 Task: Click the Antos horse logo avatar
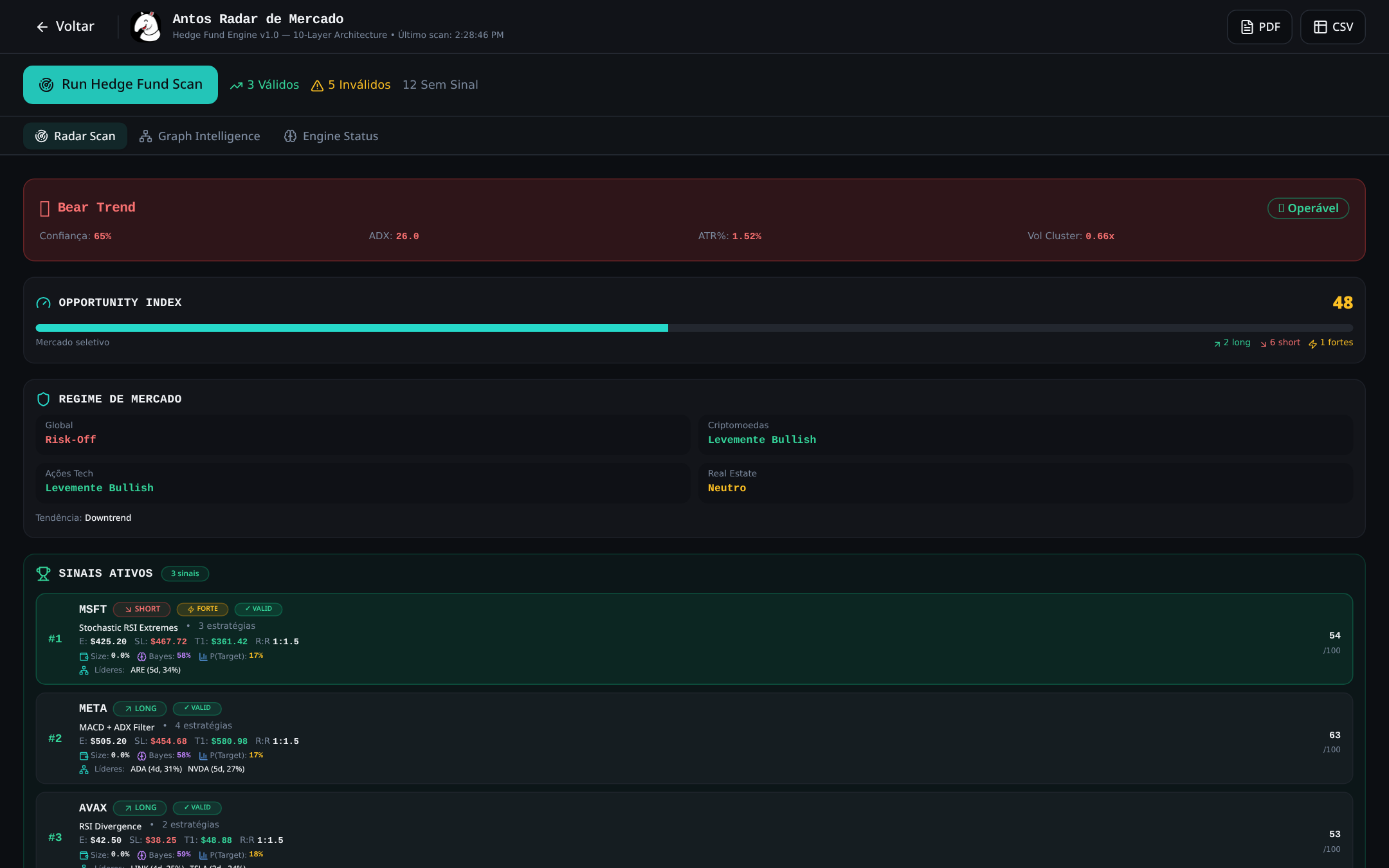pos(146,26)
